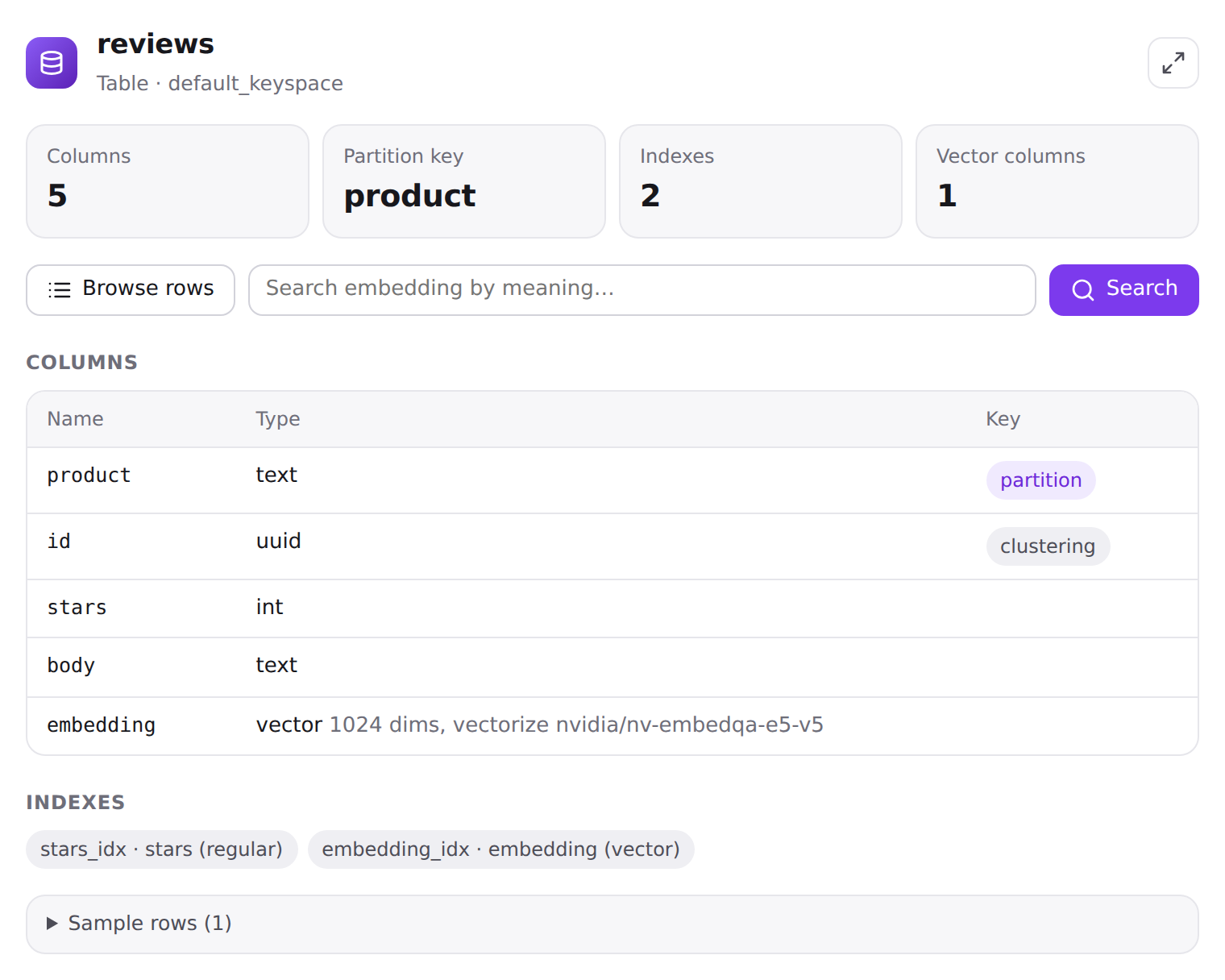Screen dimensions: 1225x980
Task: Open the Browse rows view
Action: (131, 290)
